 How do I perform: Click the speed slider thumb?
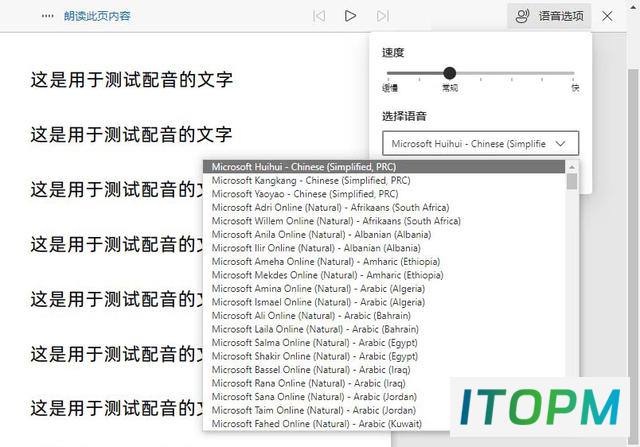pyautogui.click(x=449, y=73)
